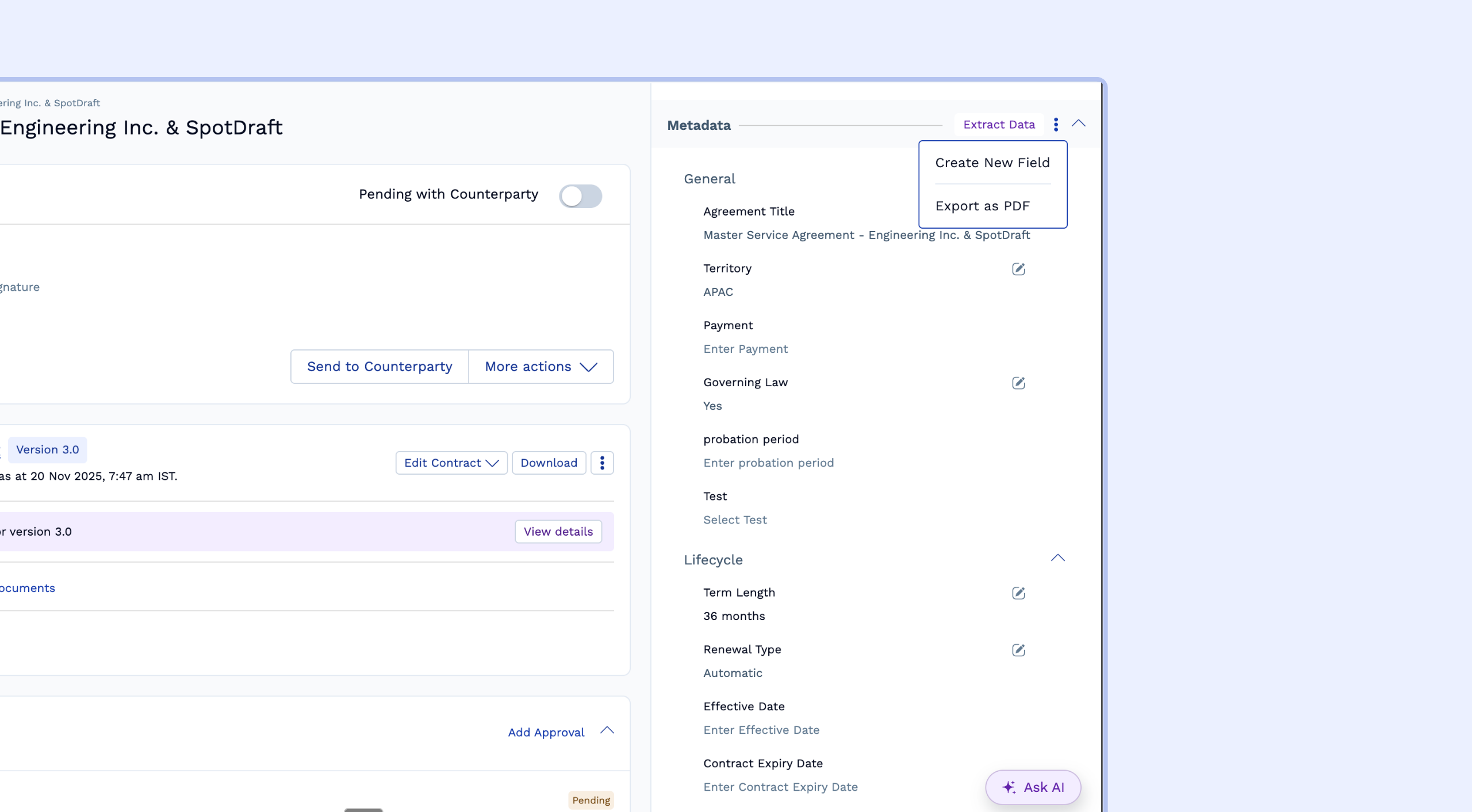Image resolution: width=1472 pixels, height=812 pixels.
Task: Choose Create New Field menu option
Action: click(x=992, y=163)
